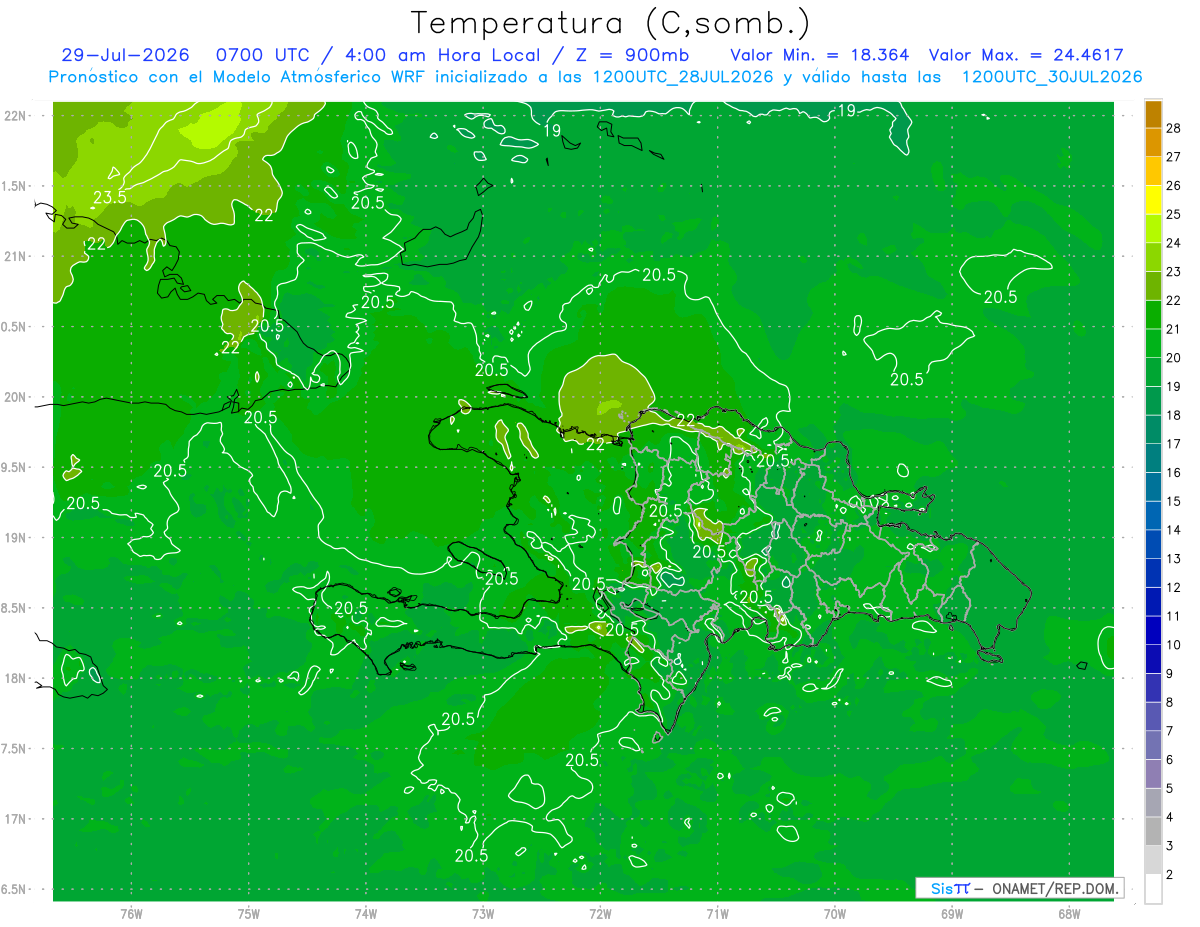
Task: Click the 1.5N latitude axis label
Action: click(x=14, y=186)
